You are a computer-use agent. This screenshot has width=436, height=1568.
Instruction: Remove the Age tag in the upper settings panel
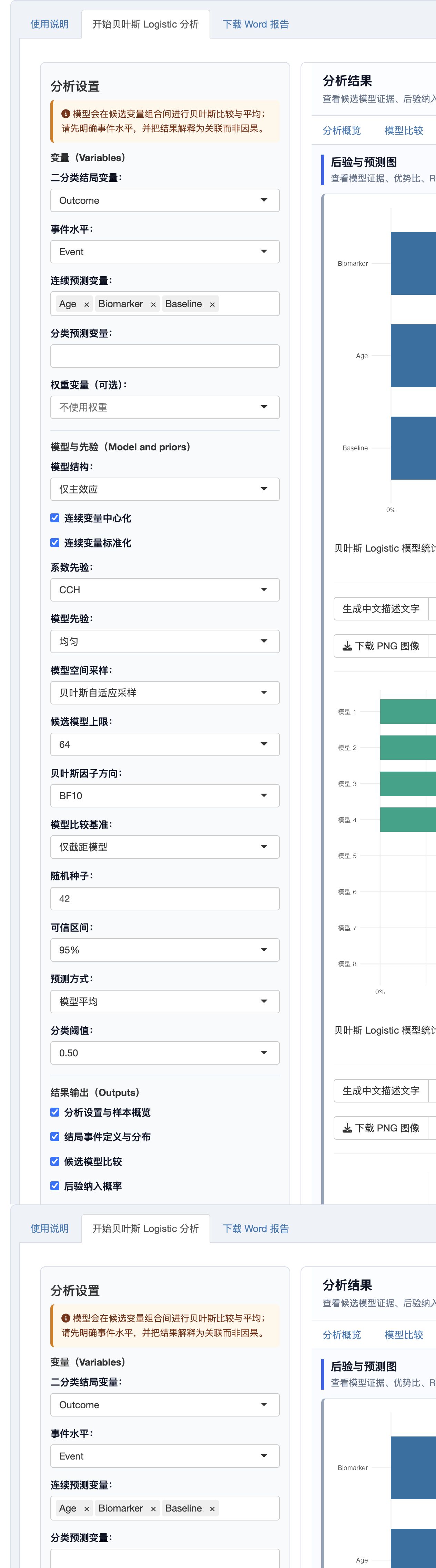point(87,304)
